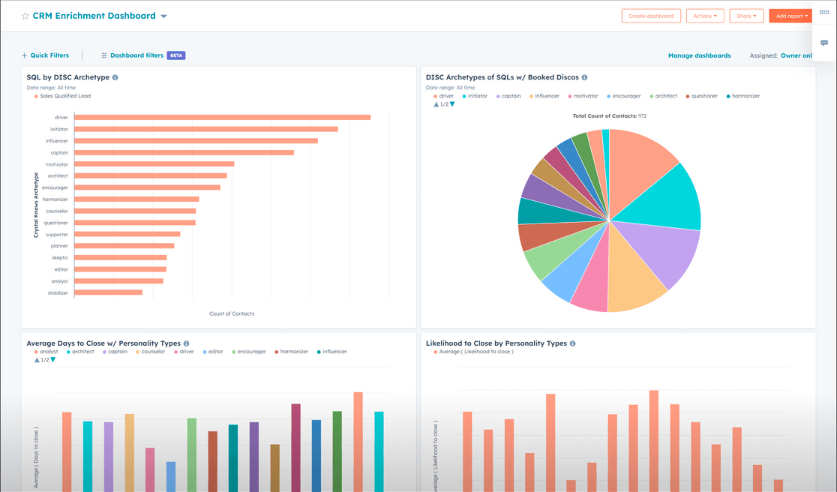Click the Assigned Owner only link
837x492 pixels.
(x=796, y=55)
